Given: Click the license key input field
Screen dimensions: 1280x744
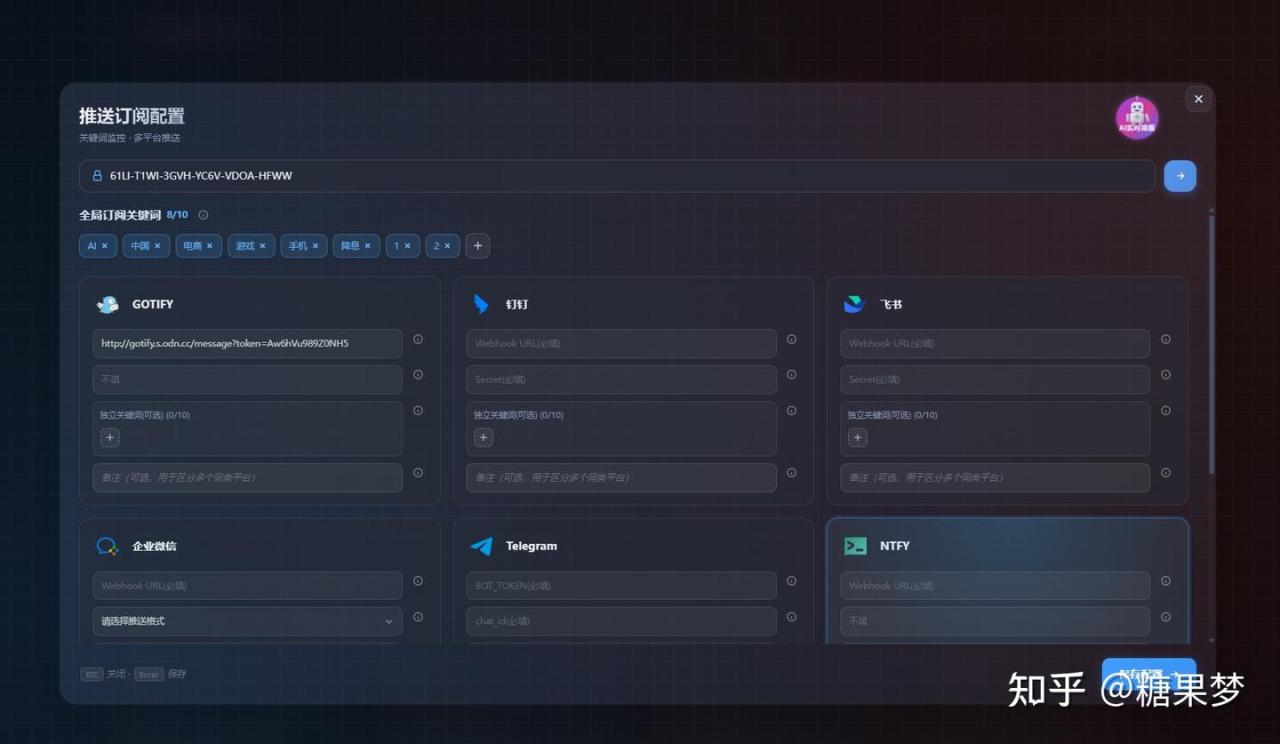Looking at the screenshot, I should point(617,176).
